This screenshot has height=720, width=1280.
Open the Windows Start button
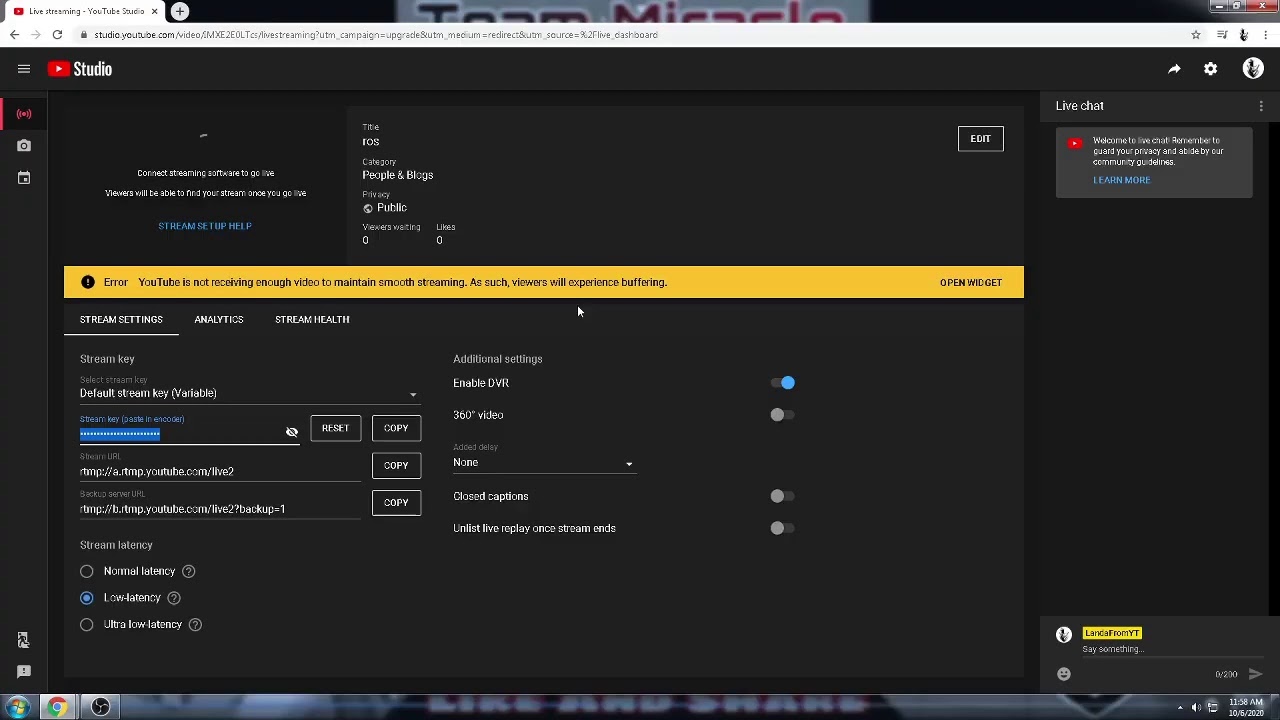[18, 708]
